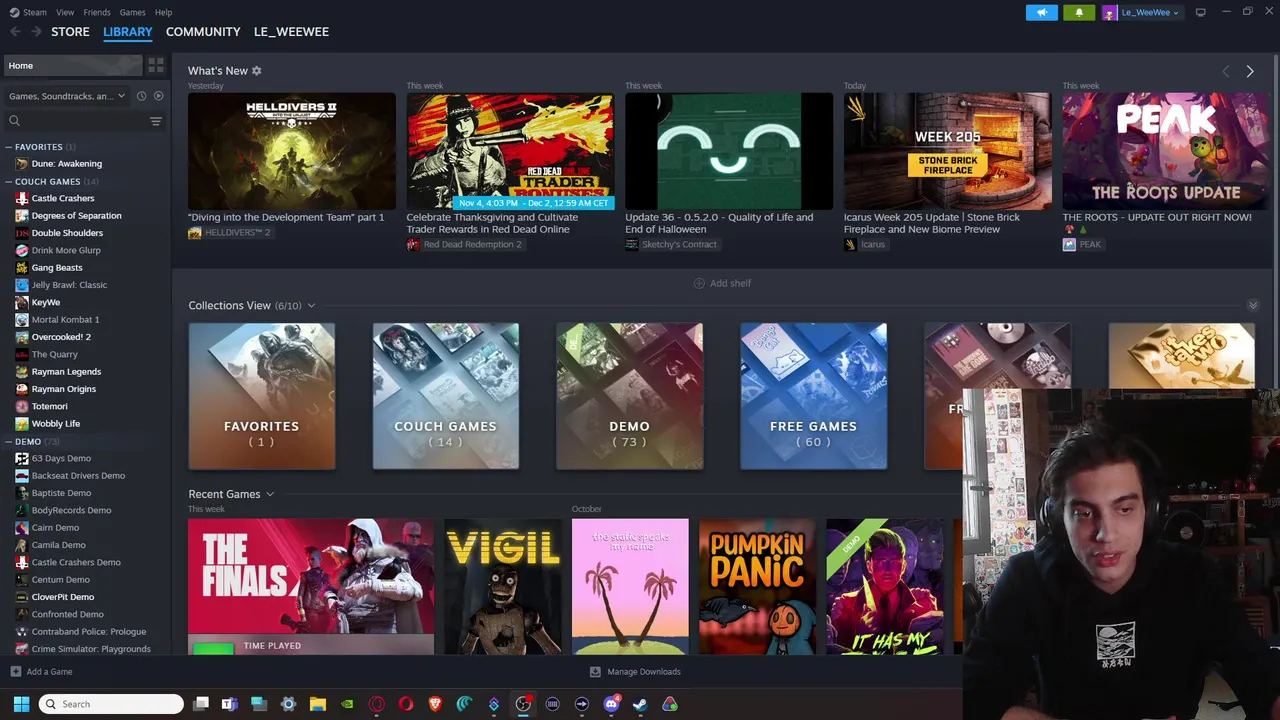Select the LIBRARY tab
The height and width of the screenshot is (720, 1280).
(128, 32)
